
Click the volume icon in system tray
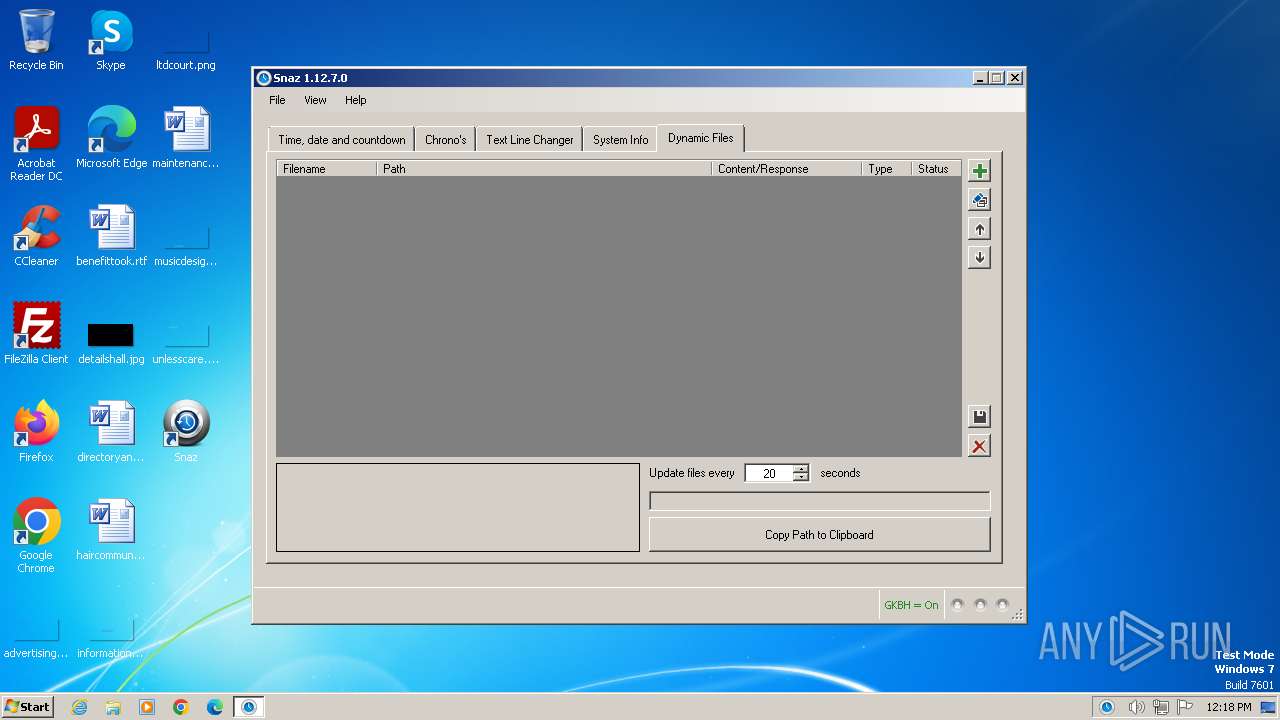(1136, 707)
